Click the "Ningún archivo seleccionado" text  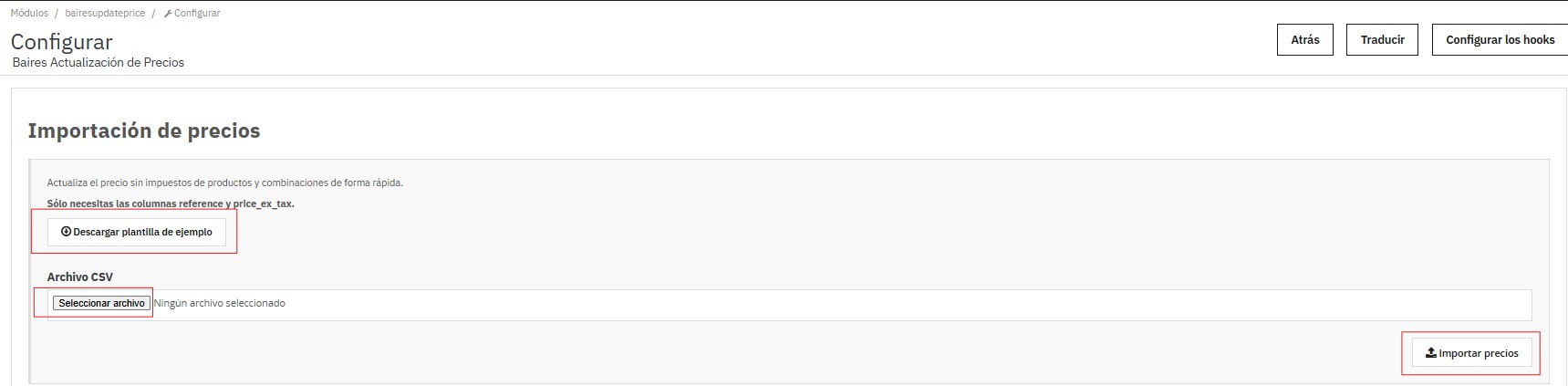(x=220, y=303)
